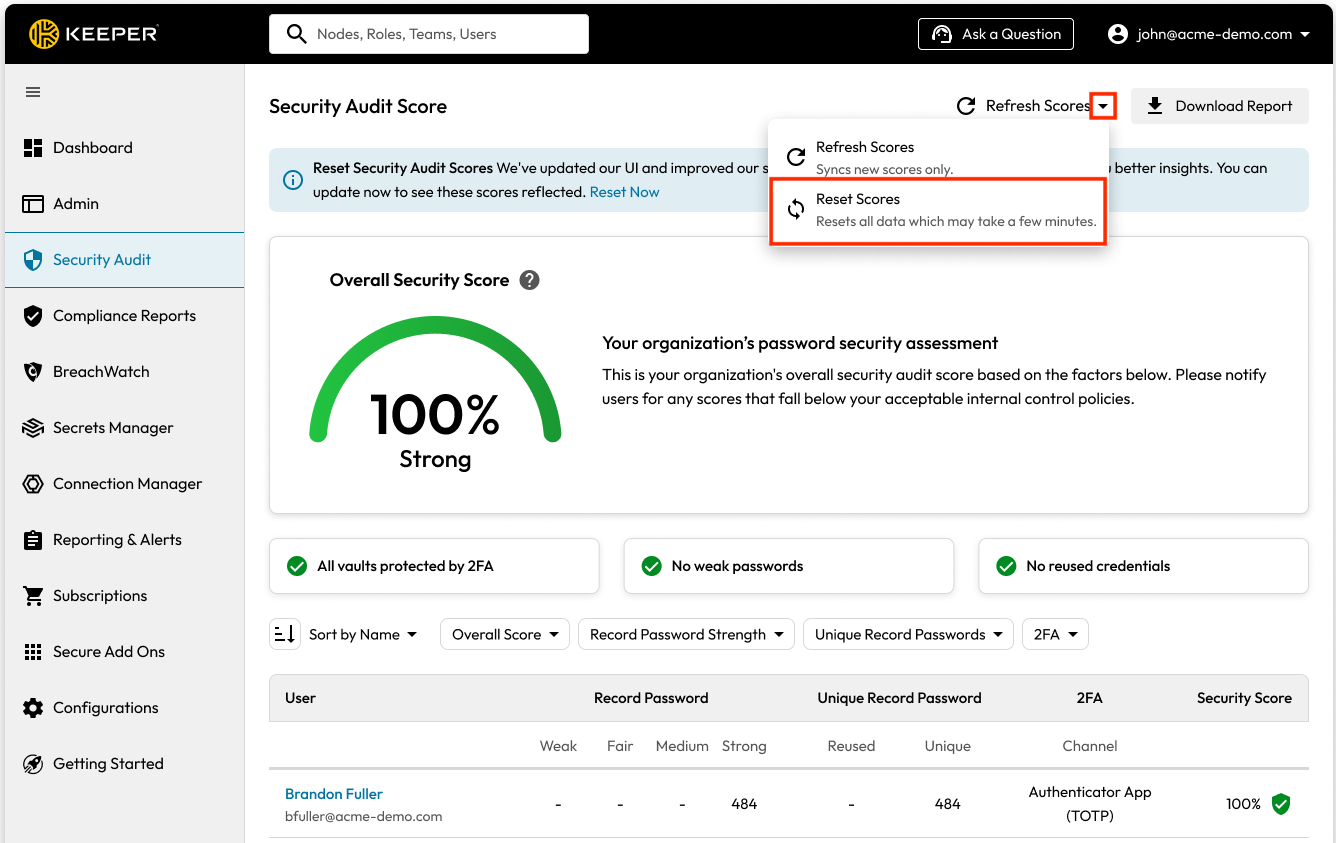This screenshot has width=1336, height=843.
Task: Click the Overall Security Score help icon
Action: [x=530, y=280]
